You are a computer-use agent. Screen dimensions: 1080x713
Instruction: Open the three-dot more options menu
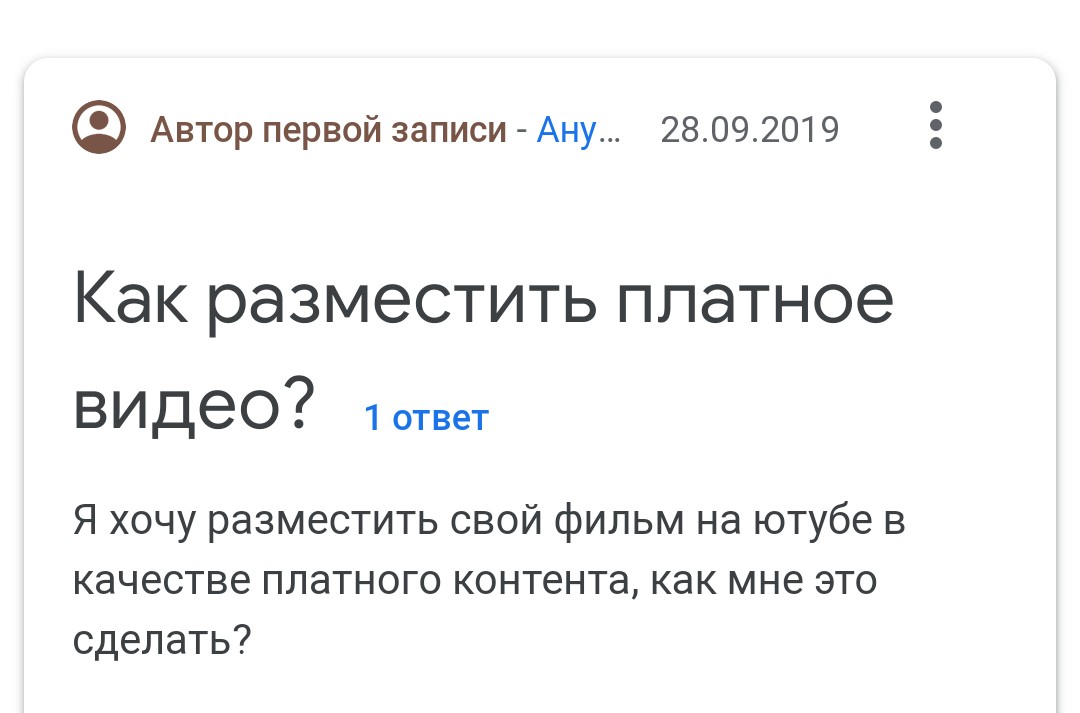[935, 126]
